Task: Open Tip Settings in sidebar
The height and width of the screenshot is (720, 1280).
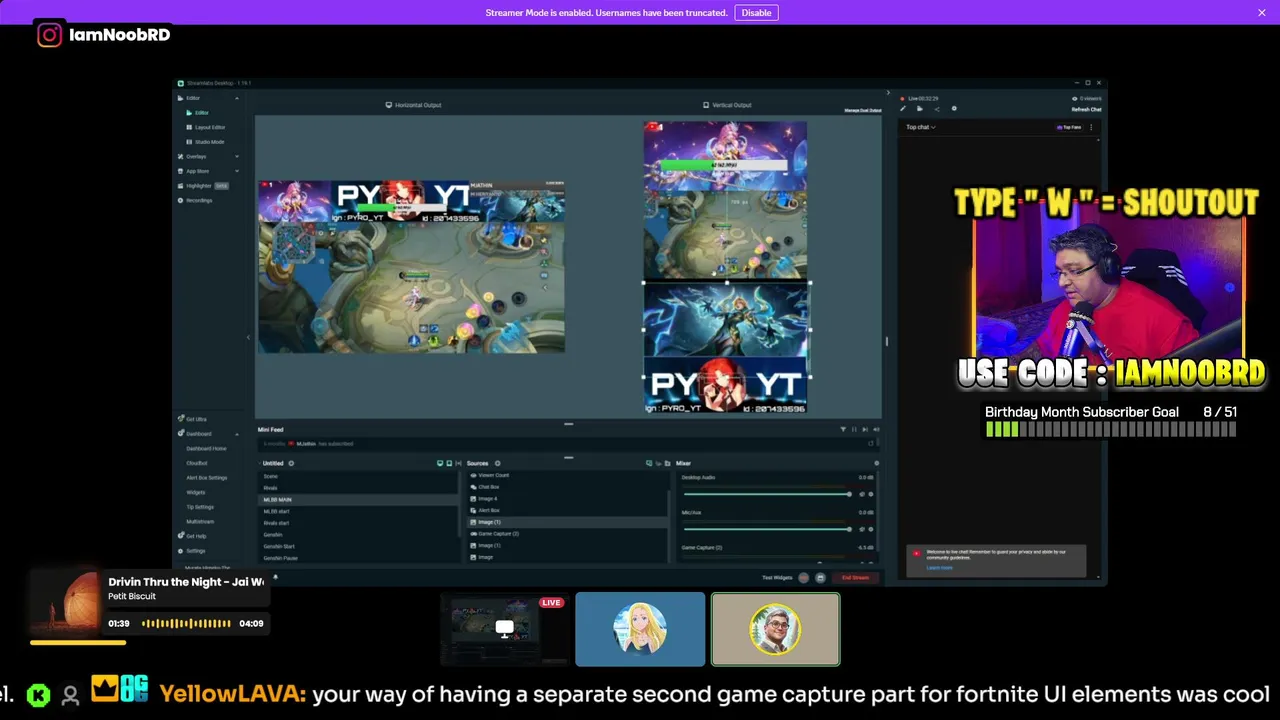Action: coord(200,507)
